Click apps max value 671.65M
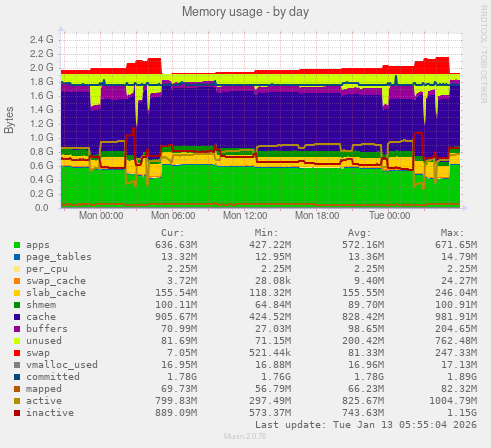 click(x=456, y=245)
